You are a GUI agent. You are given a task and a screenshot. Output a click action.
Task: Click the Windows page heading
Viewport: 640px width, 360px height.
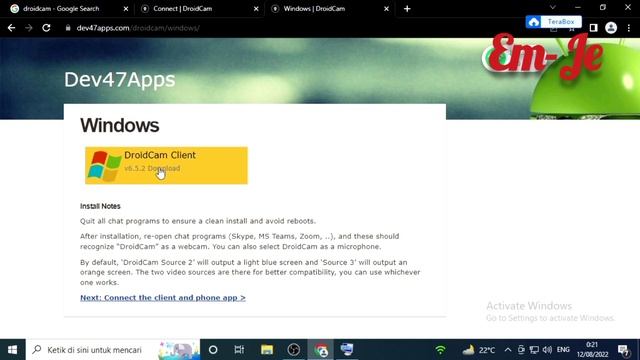(x=120, y=125)
